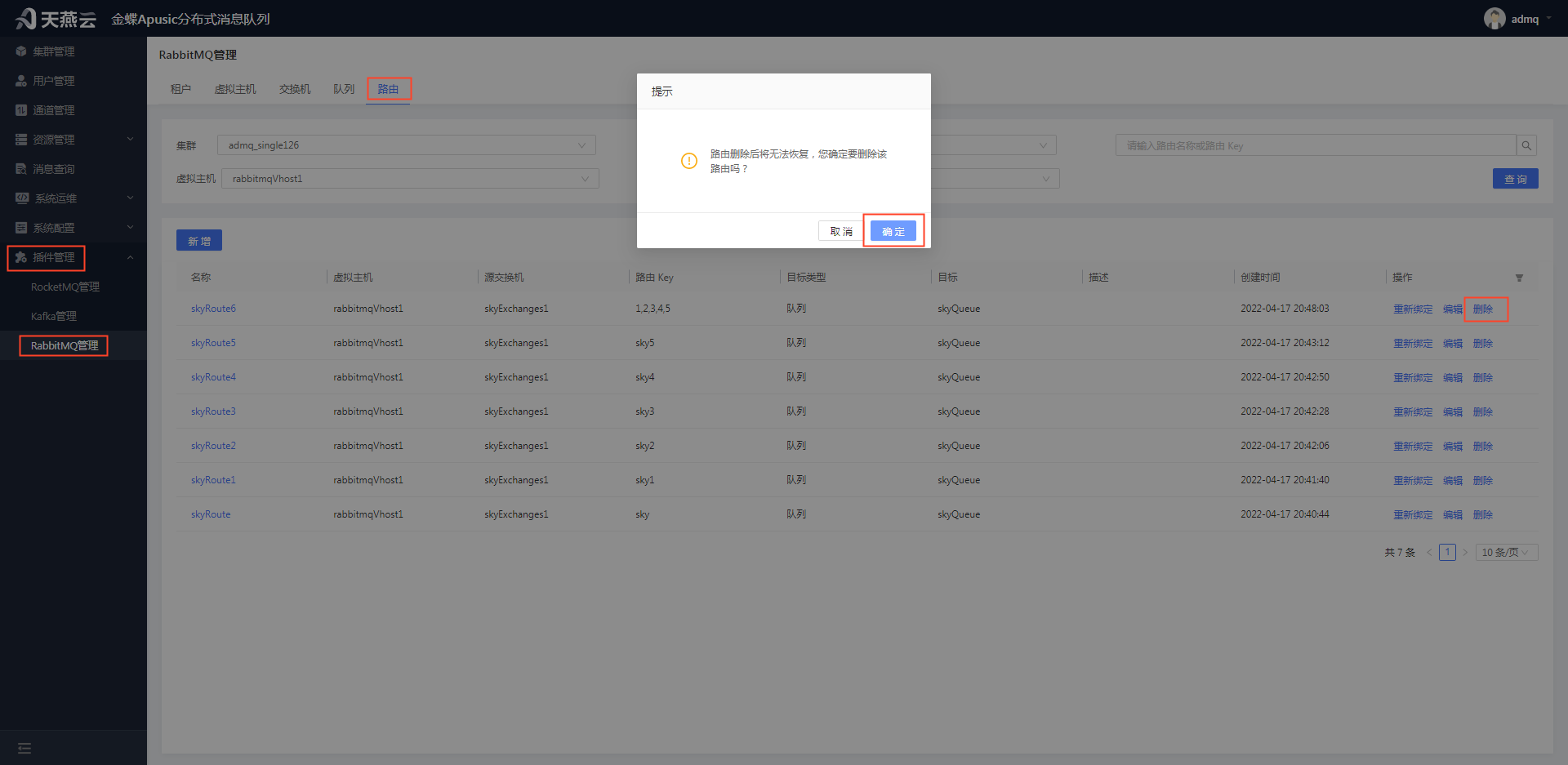Click the search magnifier icon
Screen dimensions: 1568x765
click(x=1526, y=145)
